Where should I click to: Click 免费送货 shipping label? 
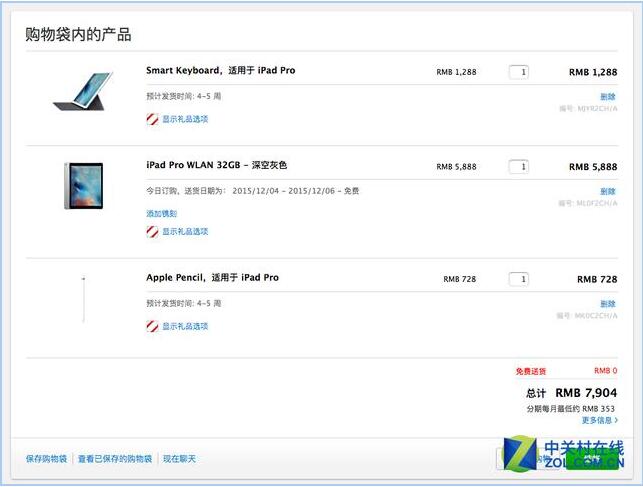point(531,371)
